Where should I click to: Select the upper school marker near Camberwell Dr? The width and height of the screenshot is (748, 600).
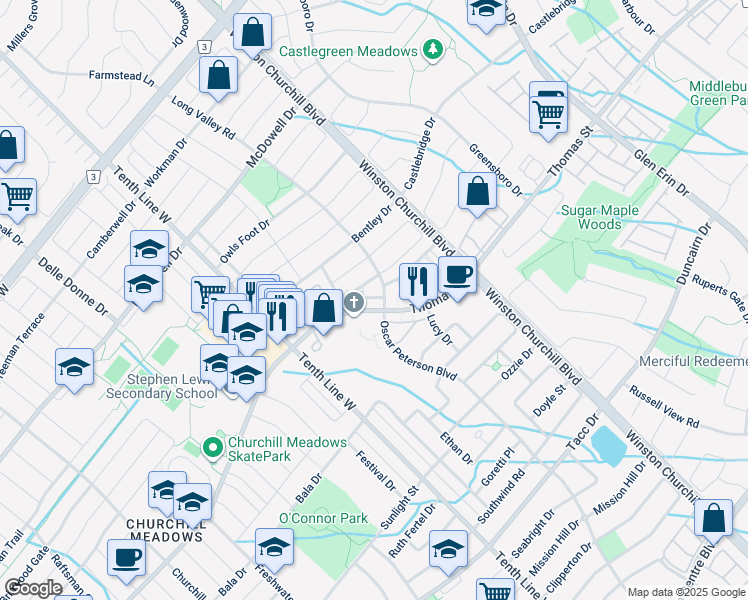(149, 250)
